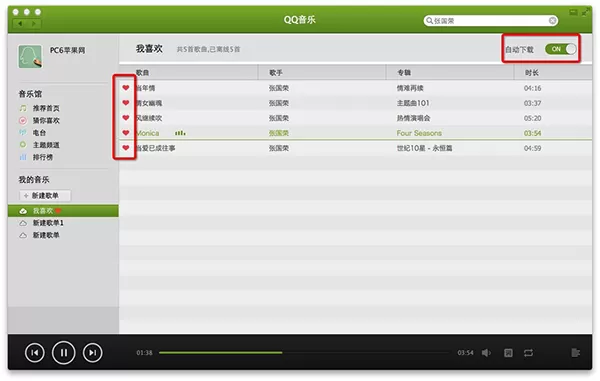Screen dimensions: 600x381
Task: Unlike the song 倩女幽魂 via heart
Action: click(126, 103)
